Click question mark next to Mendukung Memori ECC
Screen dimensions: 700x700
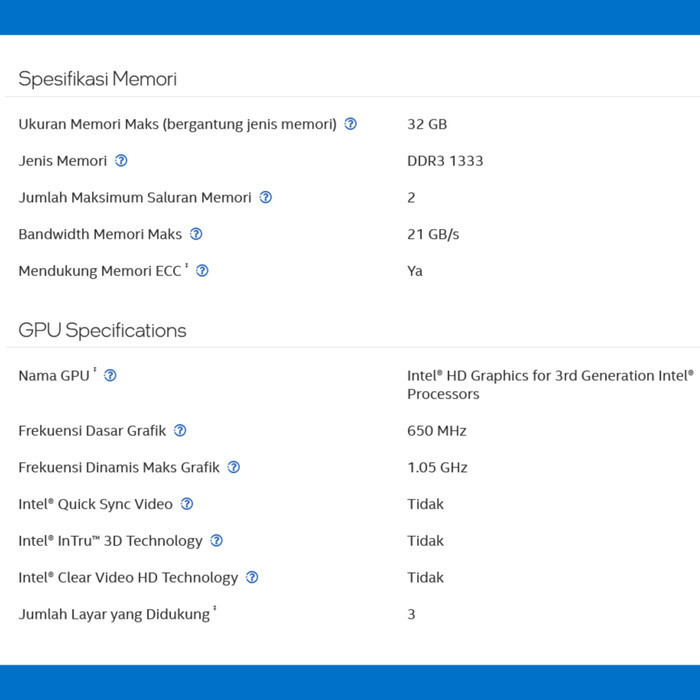point(202,271)
